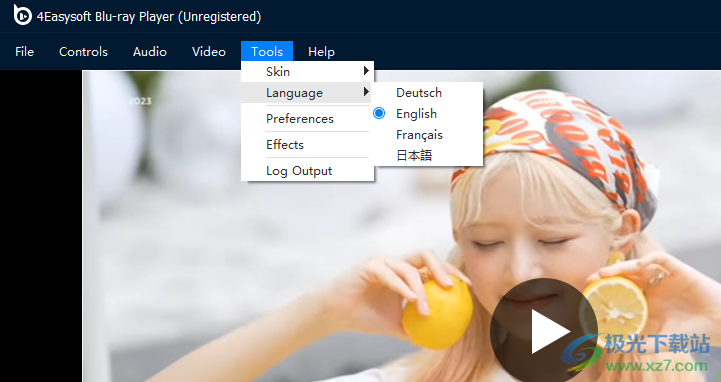The image size is (721, 382).
Task: Click the 4Easysoft app logo icon
Action: 22,15
